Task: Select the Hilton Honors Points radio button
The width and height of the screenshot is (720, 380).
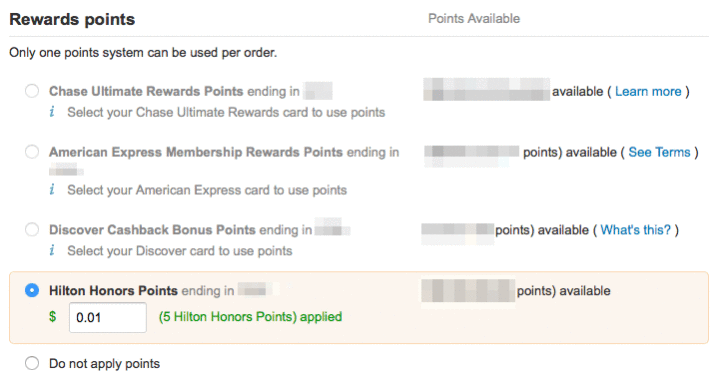Action: (x=32, y=291)
